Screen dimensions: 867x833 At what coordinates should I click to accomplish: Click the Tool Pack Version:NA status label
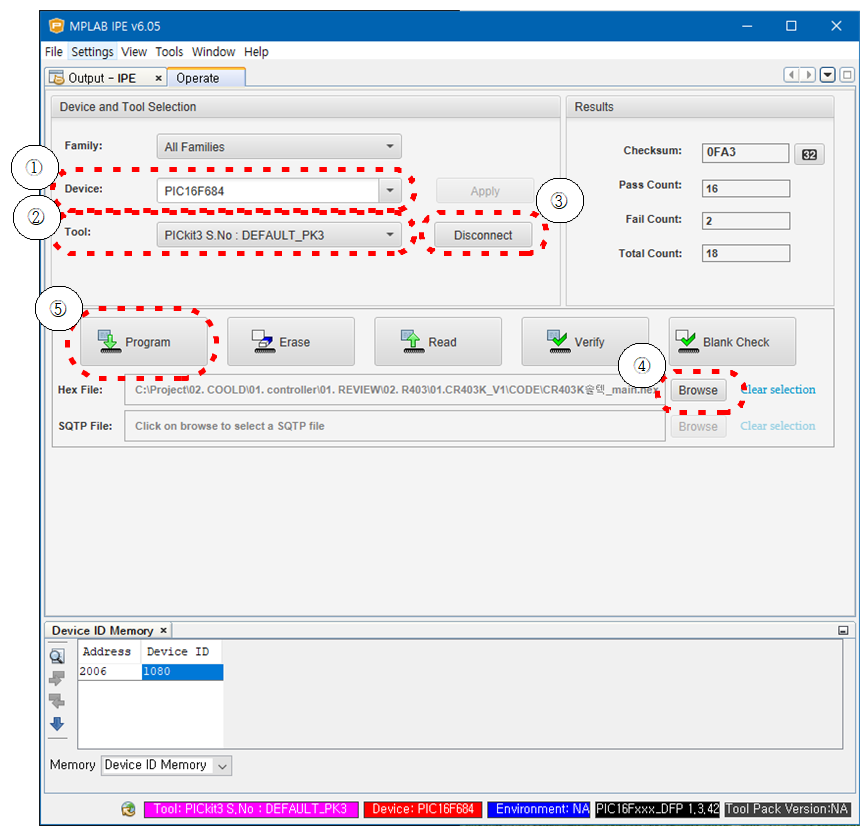pyautogui.click(x=787, y=810)
